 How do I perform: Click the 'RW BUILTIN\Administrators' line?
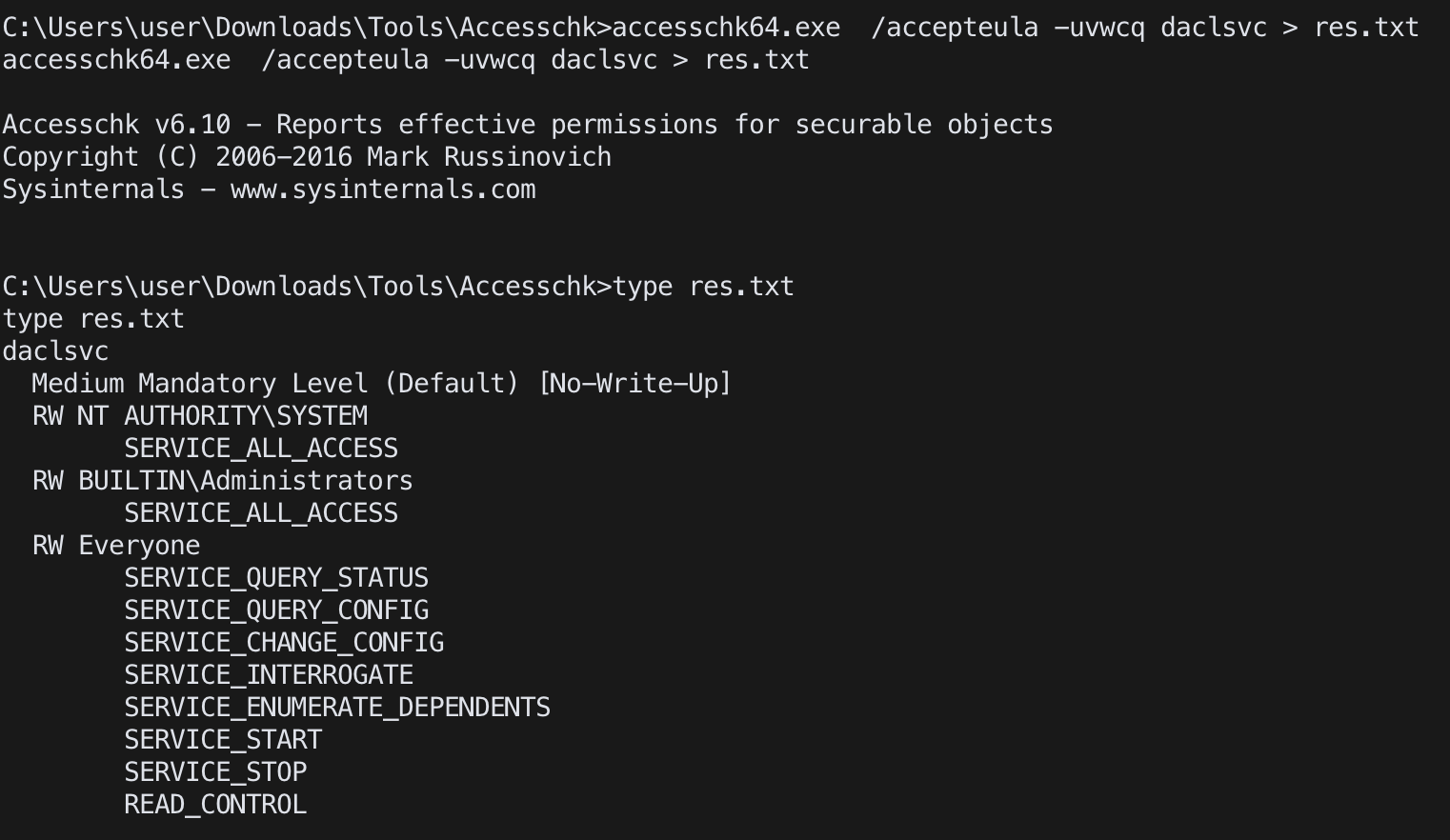tap(223, 481)
